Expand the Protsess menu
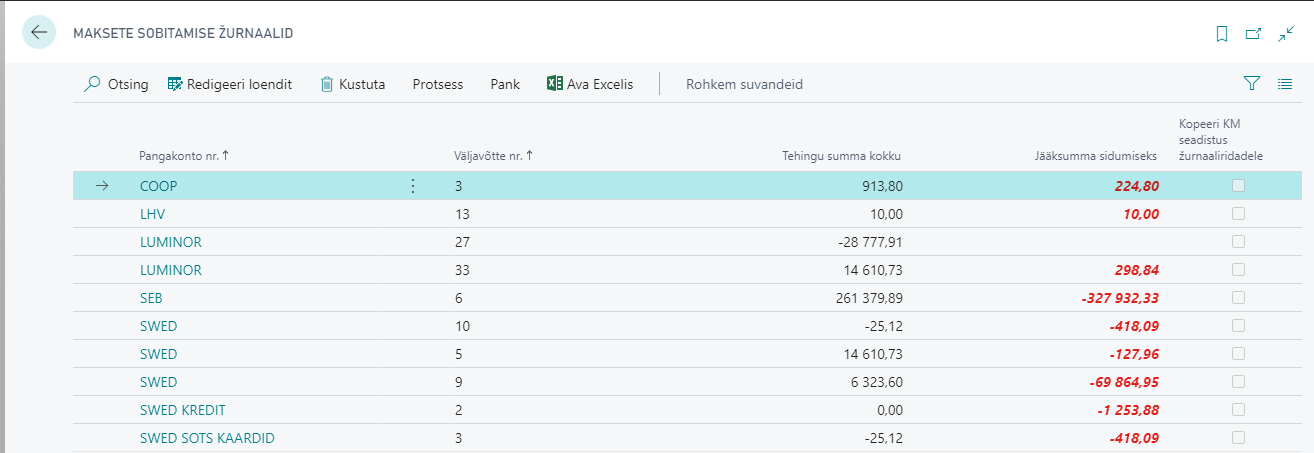1314x453 pixels. [438, 84]
